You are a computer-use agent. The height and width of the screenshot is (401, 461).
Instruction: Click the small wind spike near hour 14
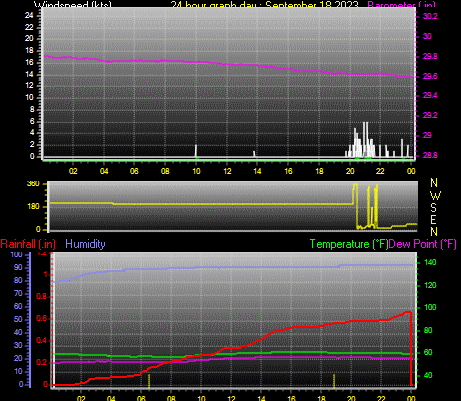(x=254, y=154)
